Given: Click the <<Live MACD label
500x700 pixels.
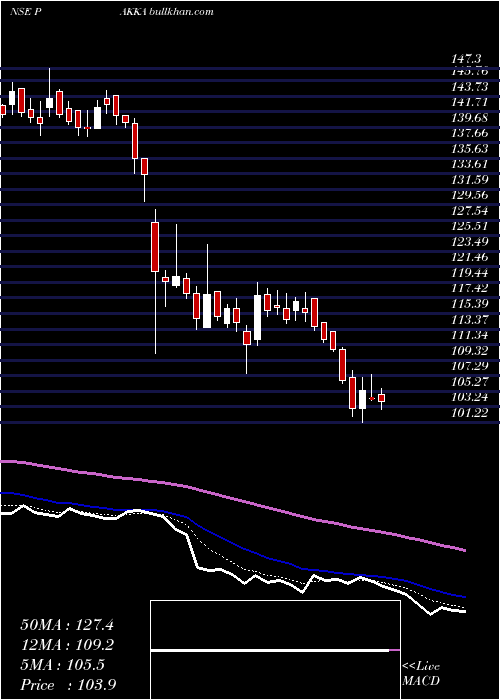Looking at the screenshot, I should 421,674.
